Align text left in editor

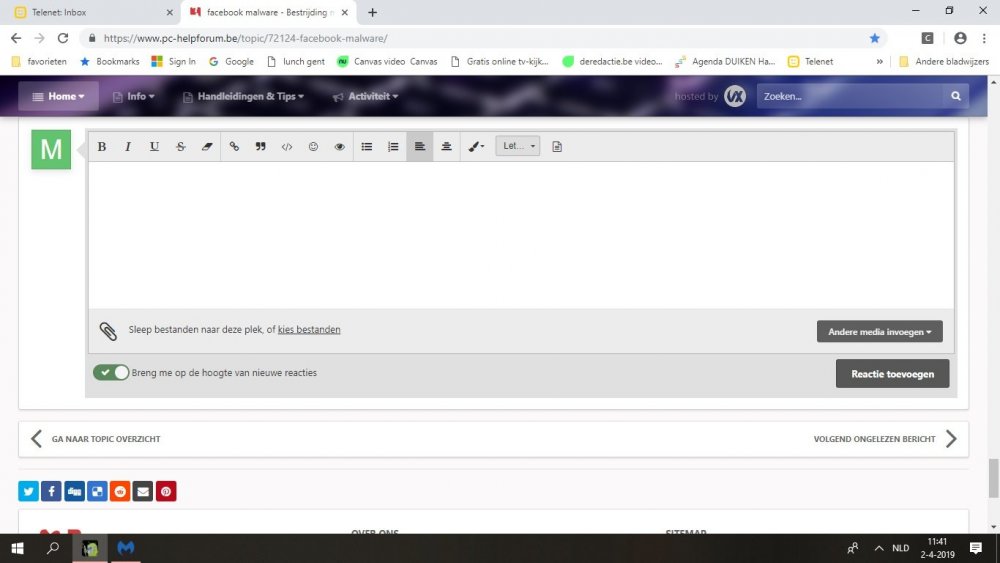420,147
